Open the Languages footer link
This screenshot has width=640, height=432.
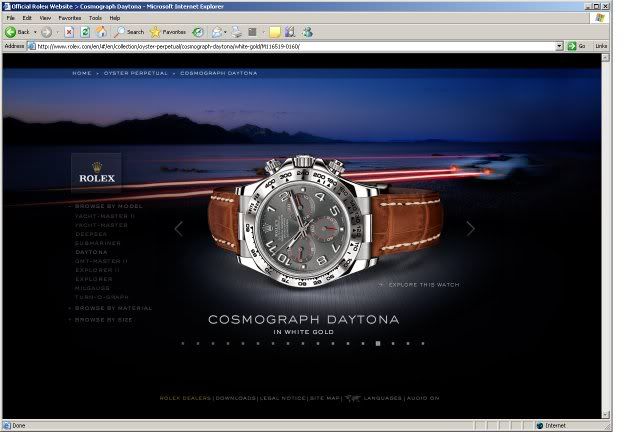[382, 398]
